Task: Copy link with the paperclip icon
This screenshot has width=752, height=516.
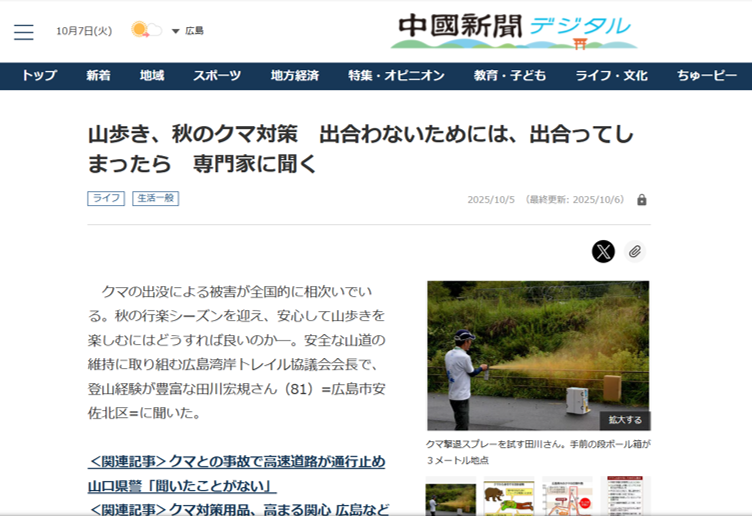Action: (x=635, y=251)
